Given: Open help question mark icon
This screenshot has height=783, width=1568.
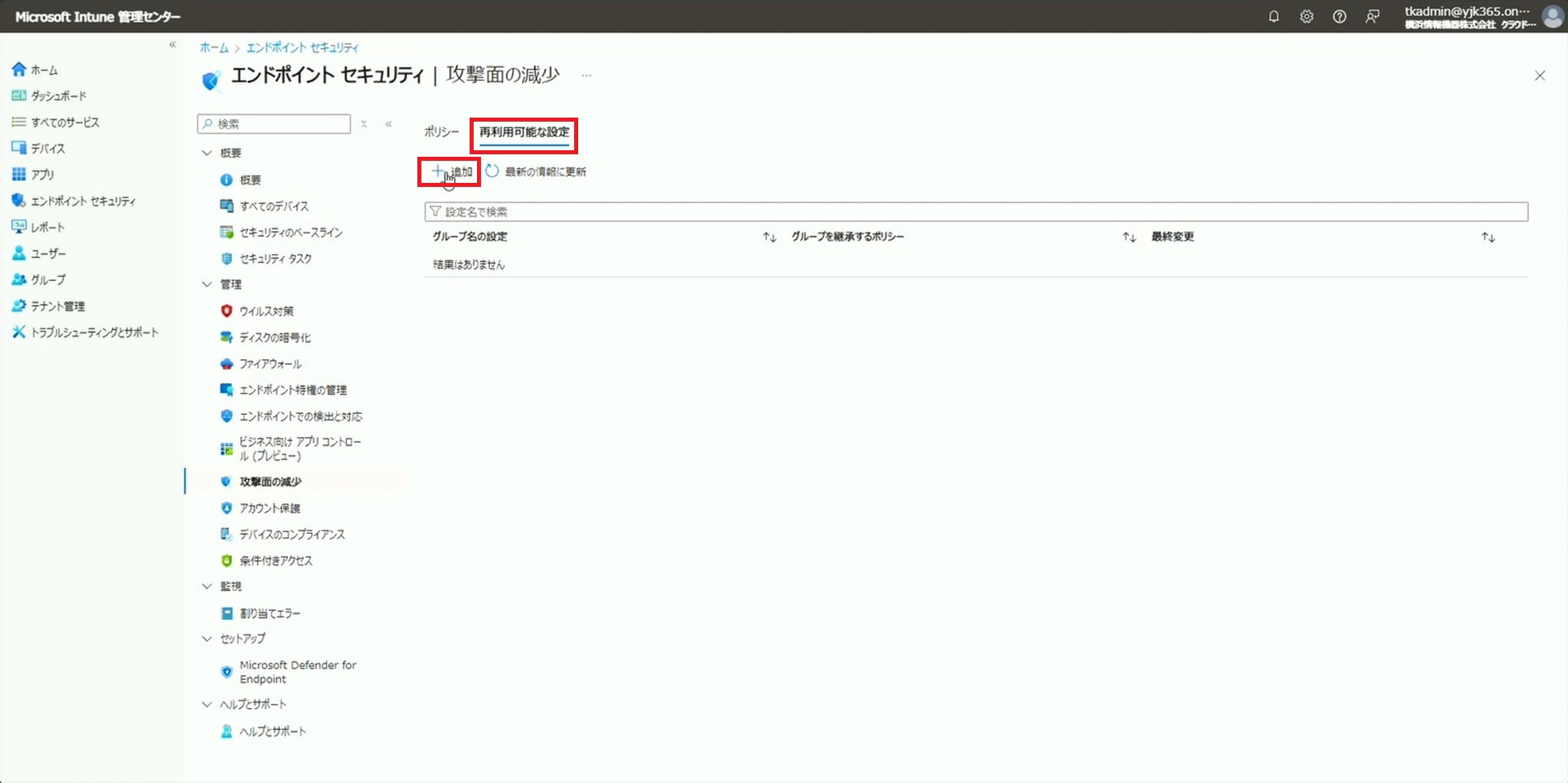Looking at the screenshot, I should [x=1339, y=16].
